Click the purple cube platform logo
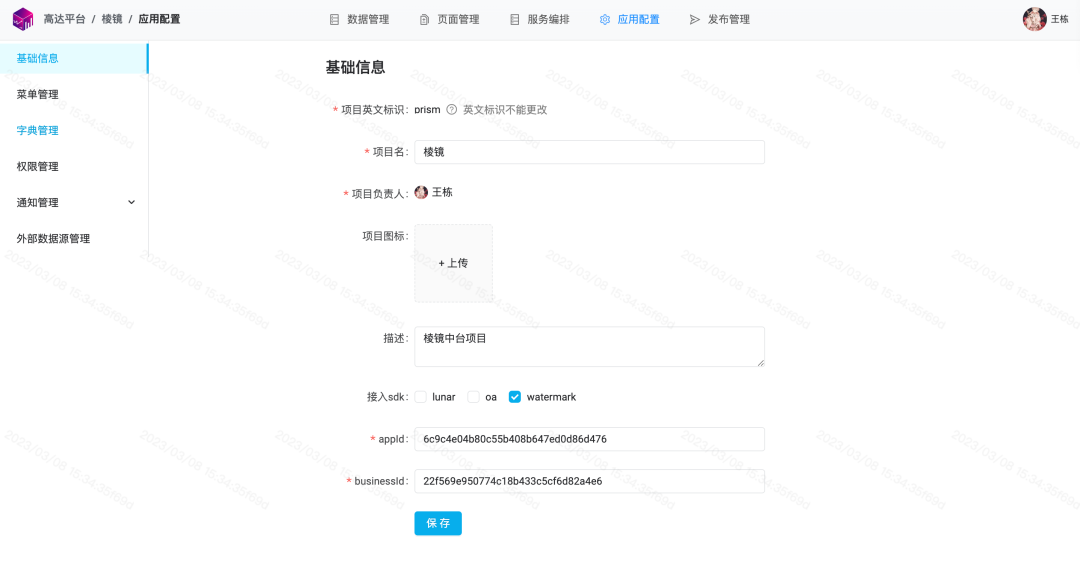Image resolution: width=1080 pixels, height=588 pixels. click(x=23, y=19)
